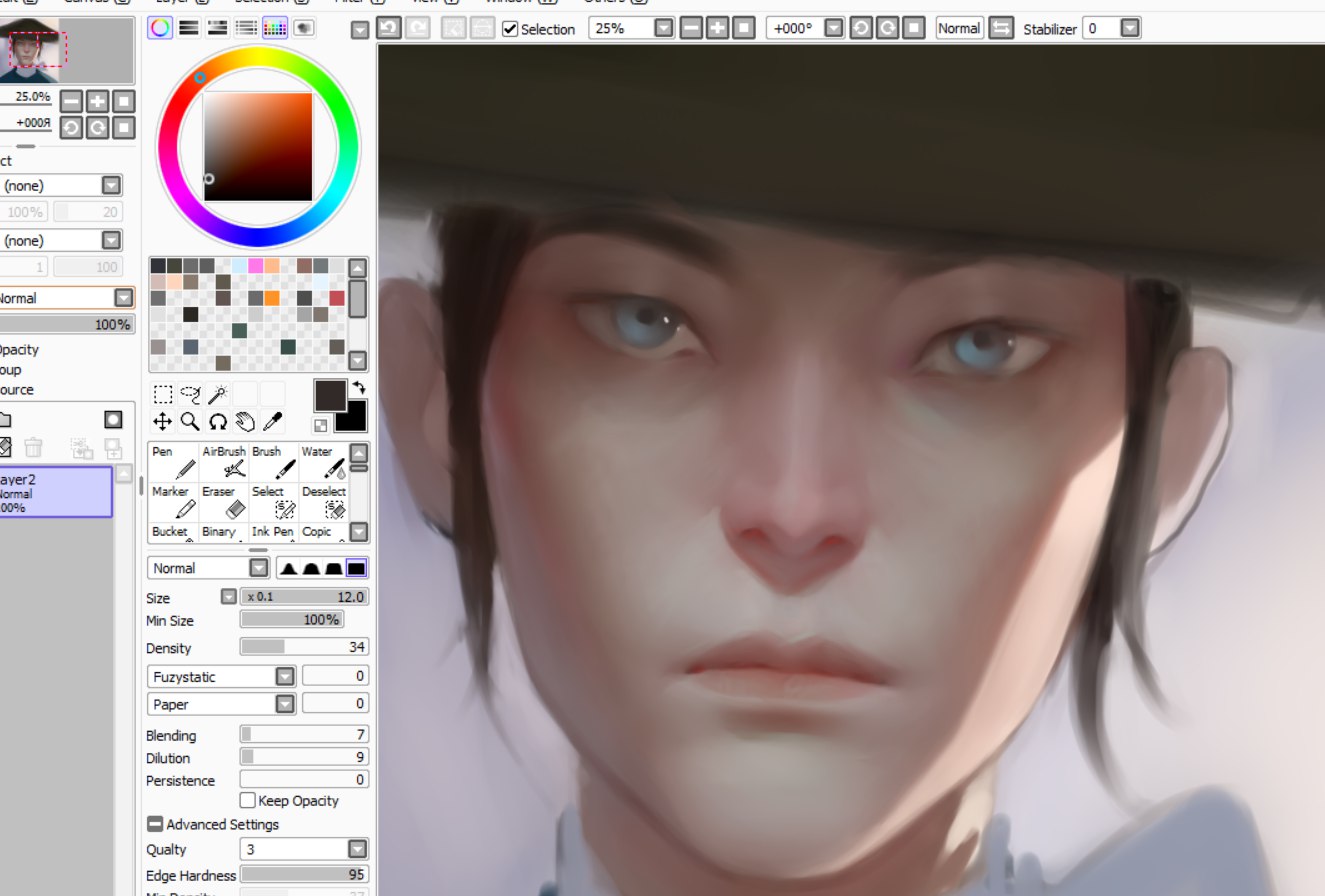Pick the orange swatch in the palette
Image resolution: width=1325 pixels, height=896 pixels.
(272, 298)
